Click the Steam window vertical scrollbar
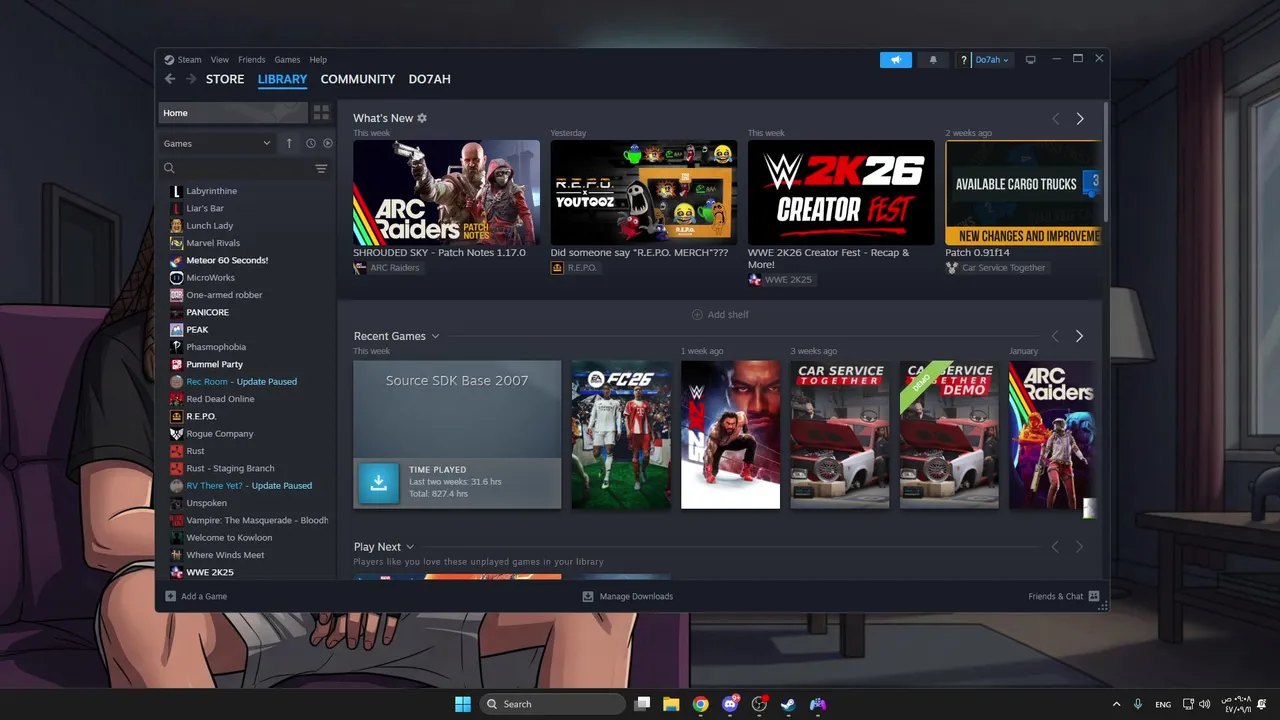This screenshot has width=1280, height=720. [1105, 161]
